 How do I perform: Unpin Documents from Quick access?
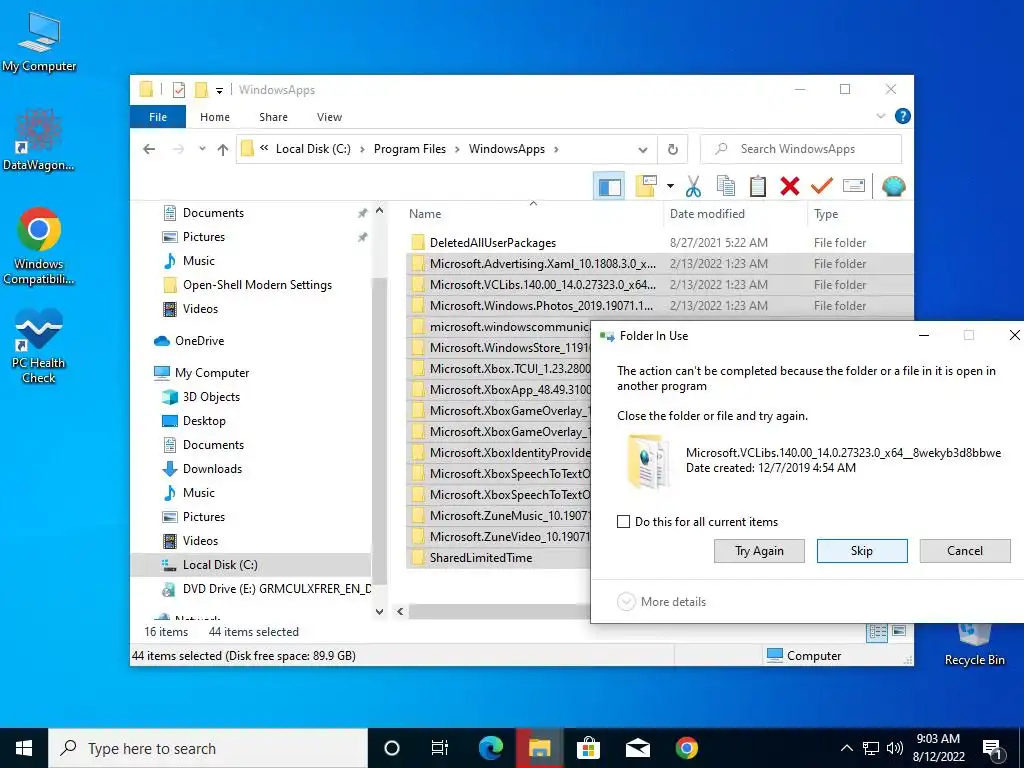362,213
